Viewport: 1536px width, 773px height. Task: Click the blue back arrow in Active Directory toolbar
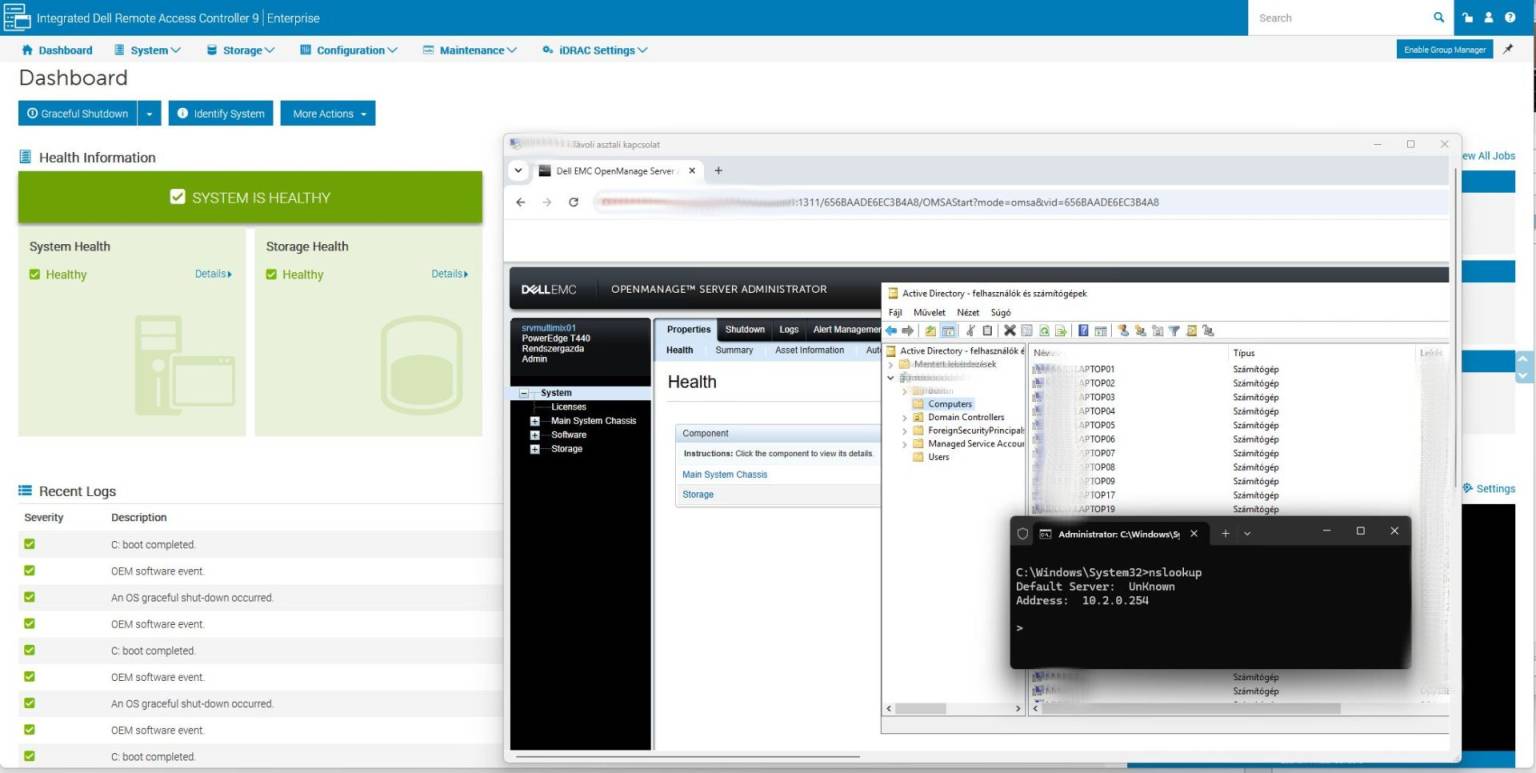click(x=892, y=330)
